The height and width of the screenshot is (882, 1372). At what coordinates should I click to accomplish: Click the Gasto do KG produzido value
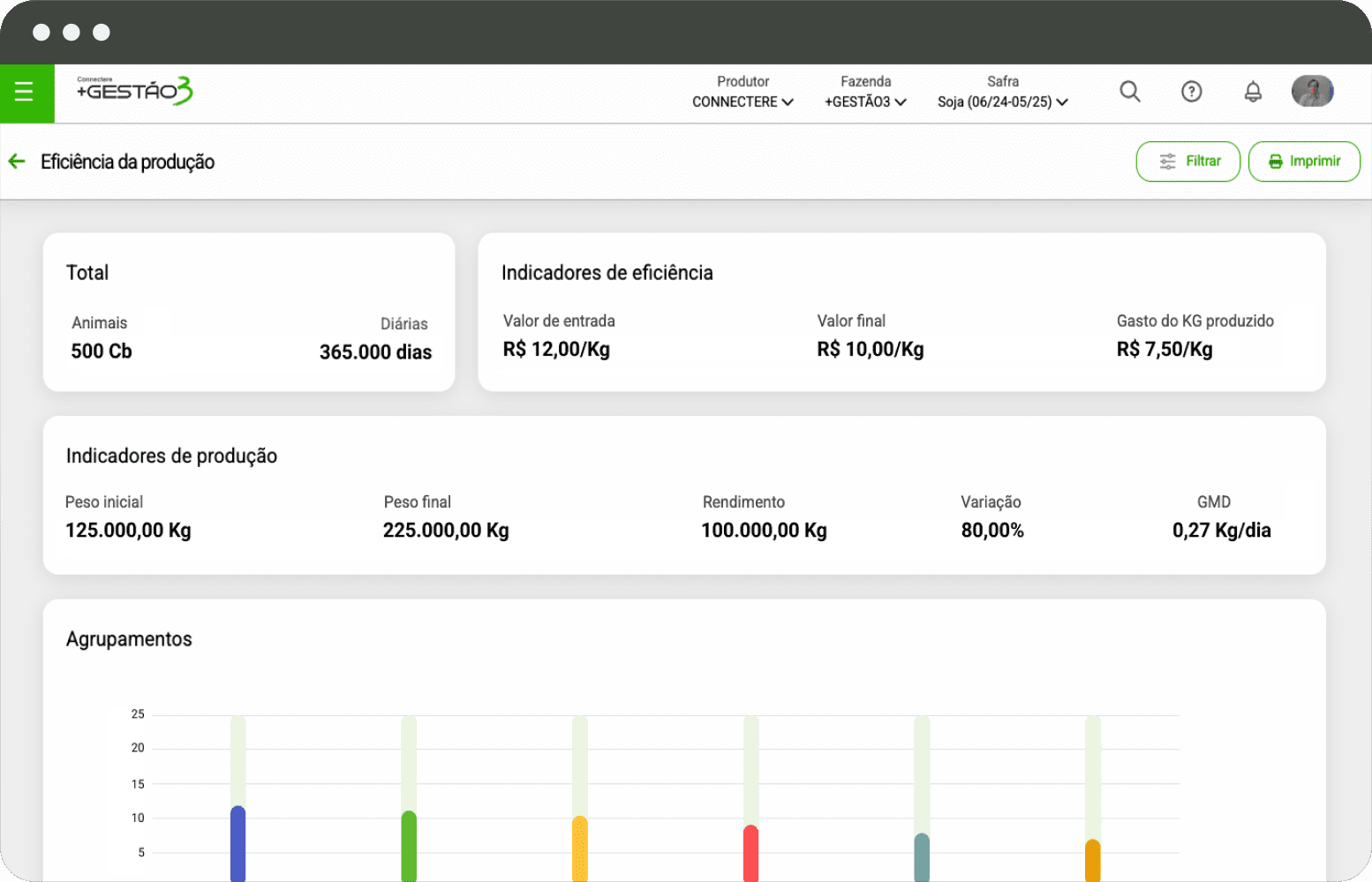pos(1164,350)
